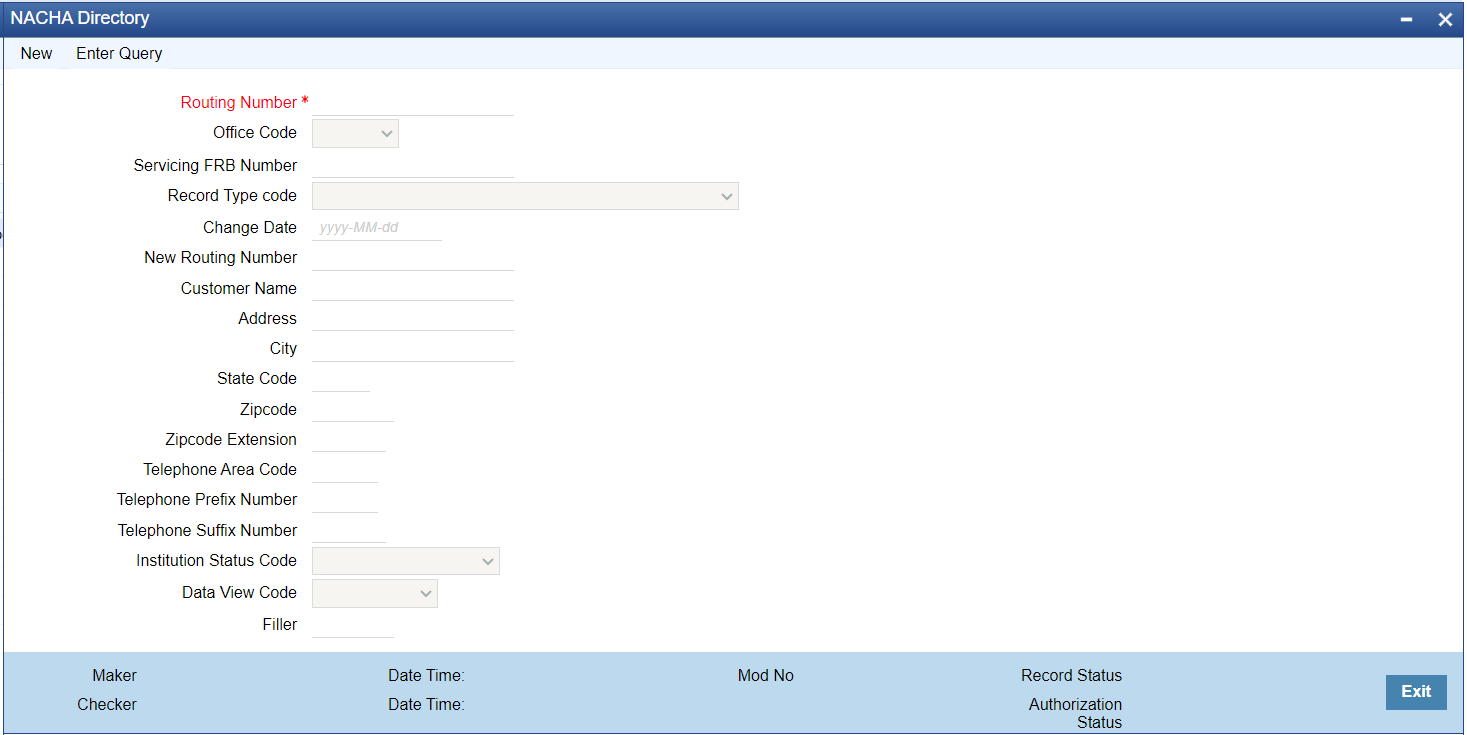Click into the City field
The width and height of the screenshot is (1467, 735).
click(413, 348)
